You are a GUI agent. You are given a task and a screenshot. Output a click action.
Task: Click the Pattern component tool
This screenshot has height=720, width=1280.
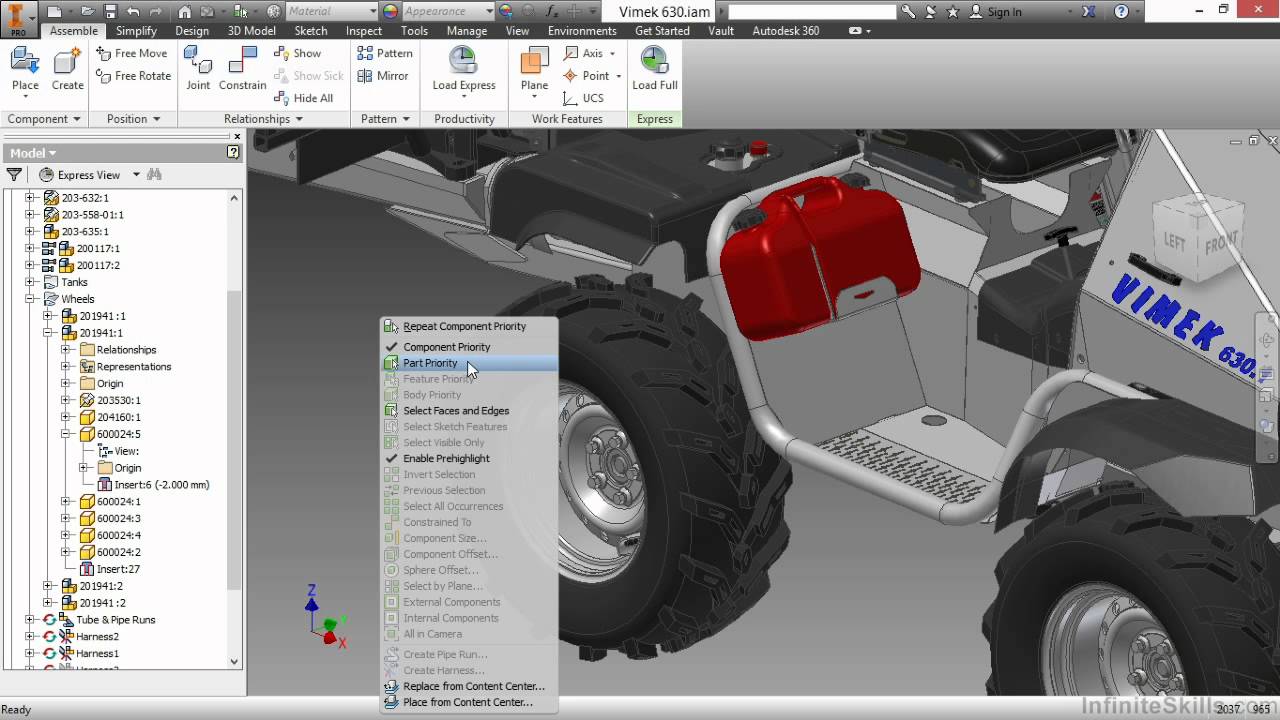point(385,53)
